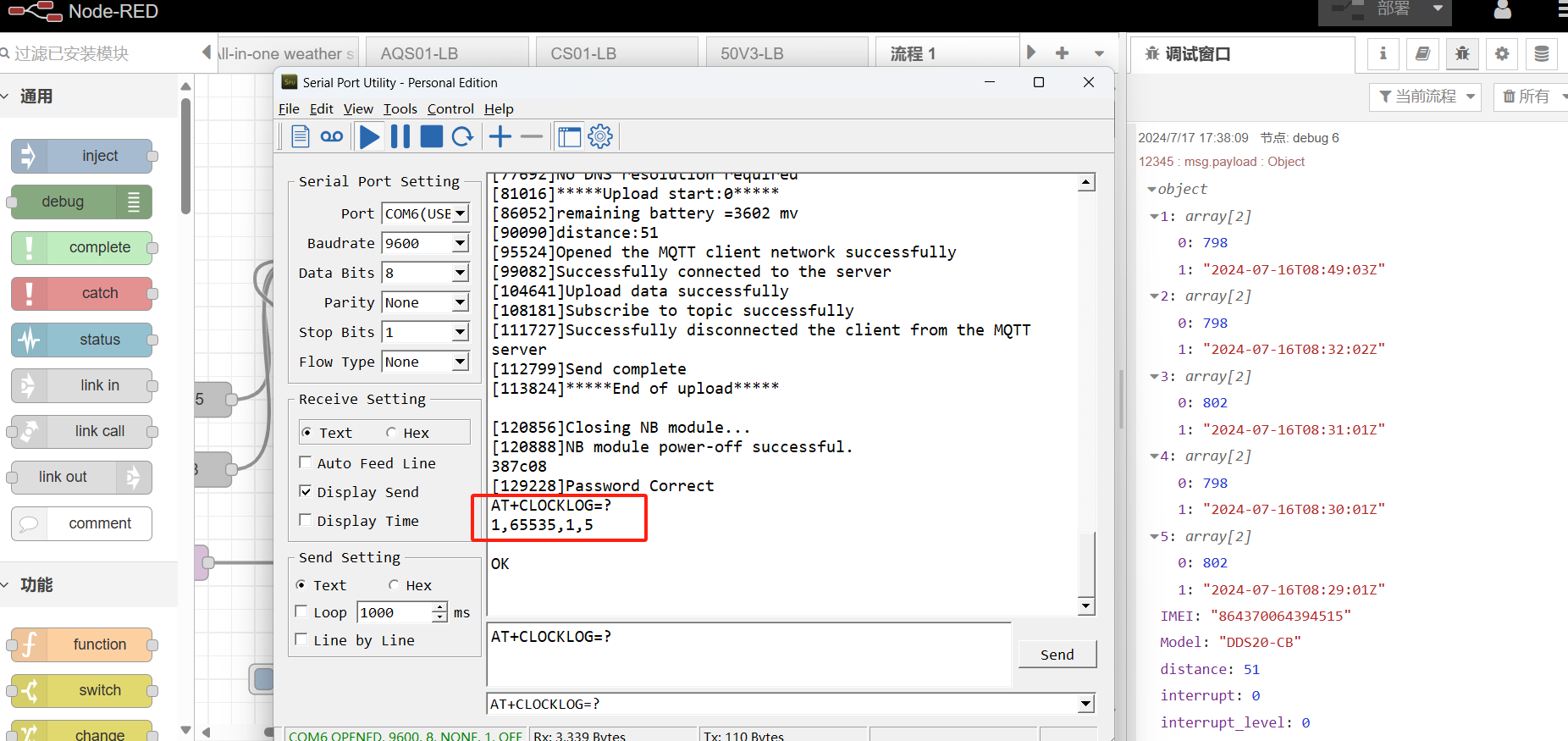Open context data database icon in sidebar
Screen dimensions: 1568x741
pyautogui.click(x=1542, y=54)
